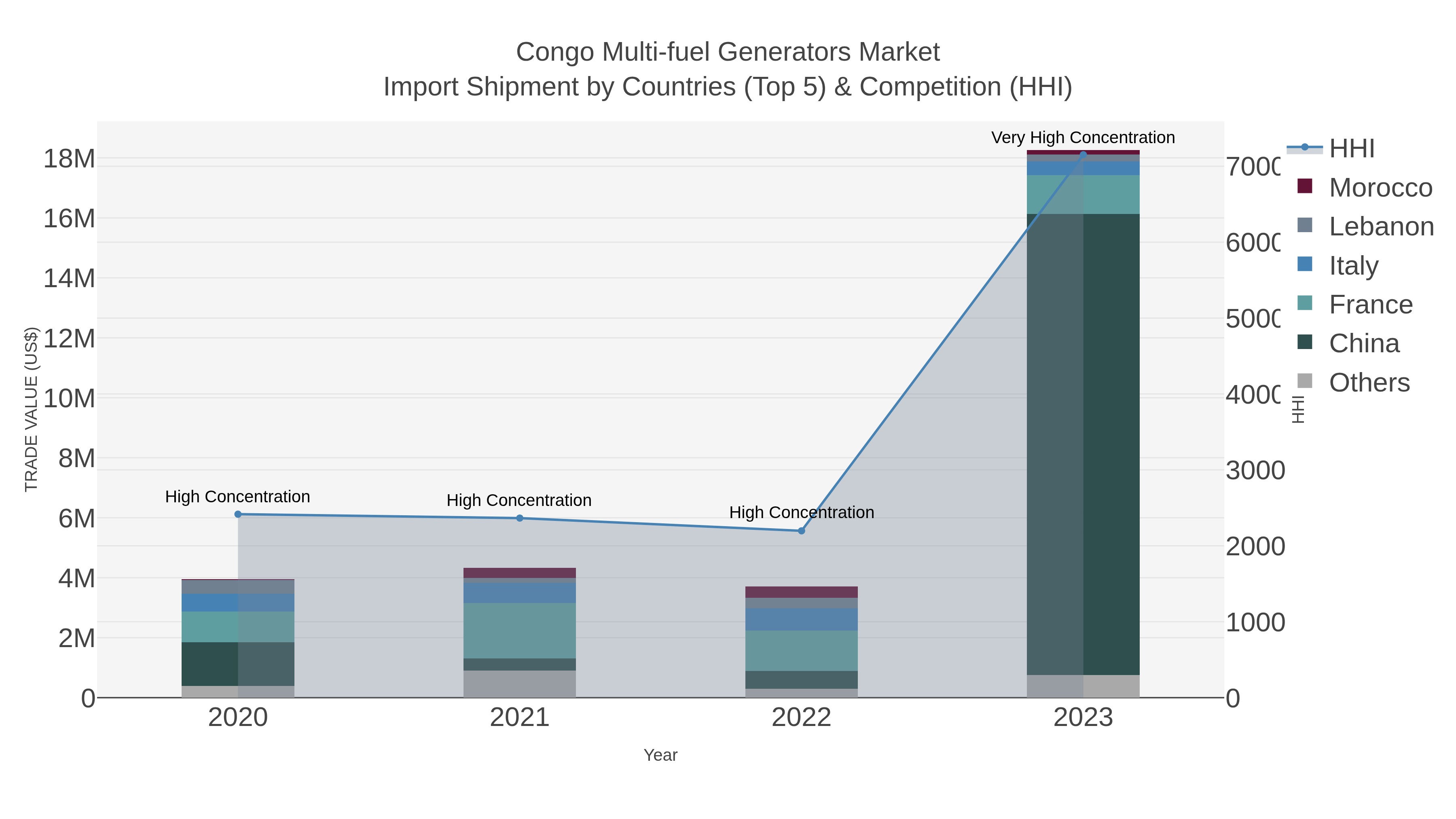Click the 2020 x-axis tick label
Viewport: 1456px width, 819px height.
(238, 718)
